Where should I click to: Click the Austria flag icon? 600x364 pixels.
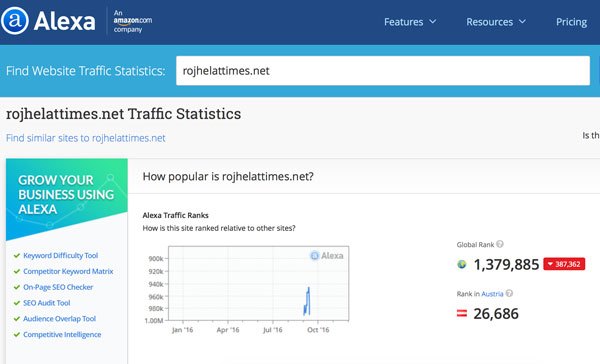pos(462,313)
